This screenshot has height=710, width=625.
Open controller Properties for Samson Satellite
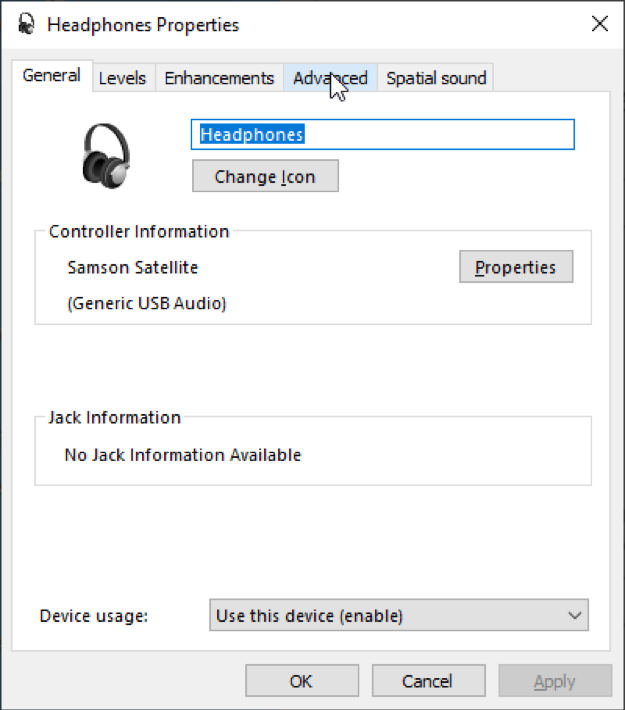tap(515, 267)
